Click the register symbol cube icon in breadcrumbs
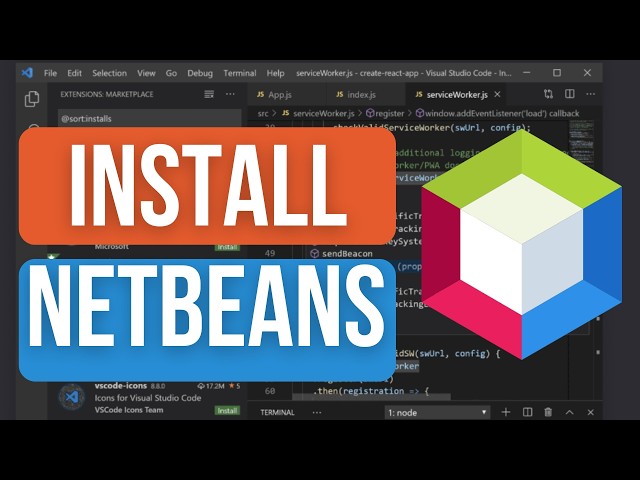 click(370, 113)
